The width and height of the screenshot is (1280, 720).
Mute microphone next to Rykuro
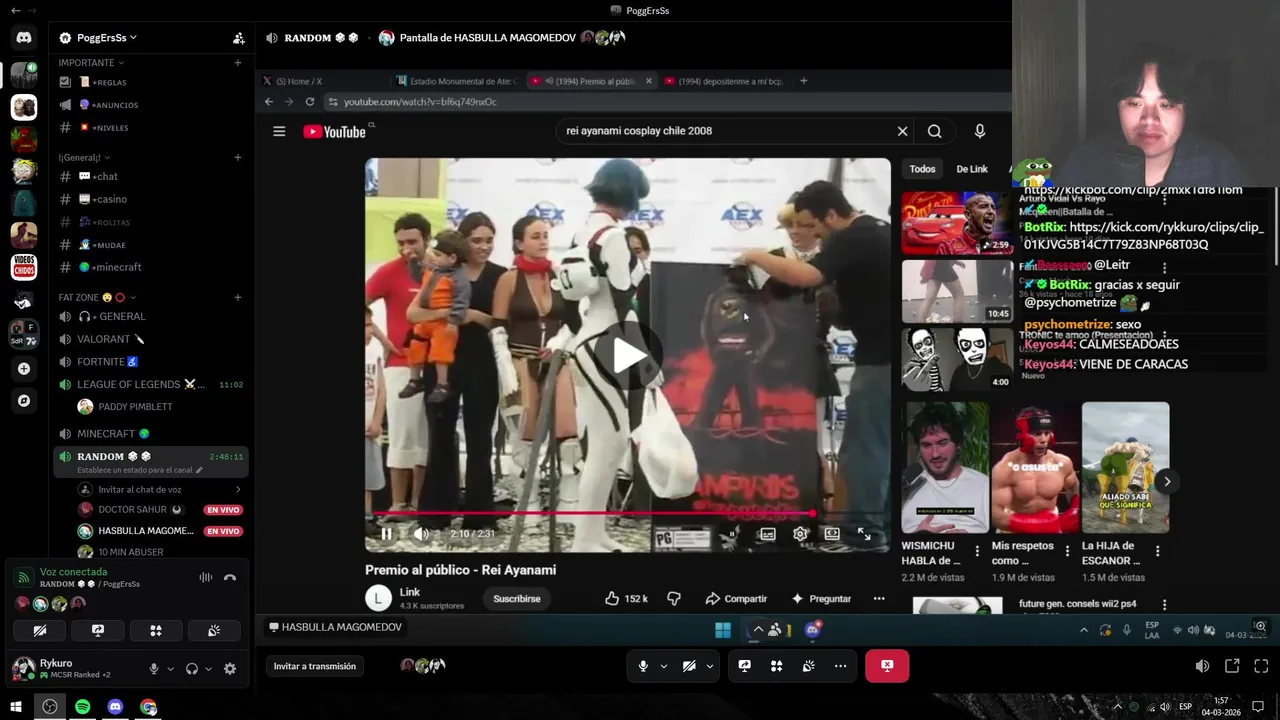click(154, 669)
